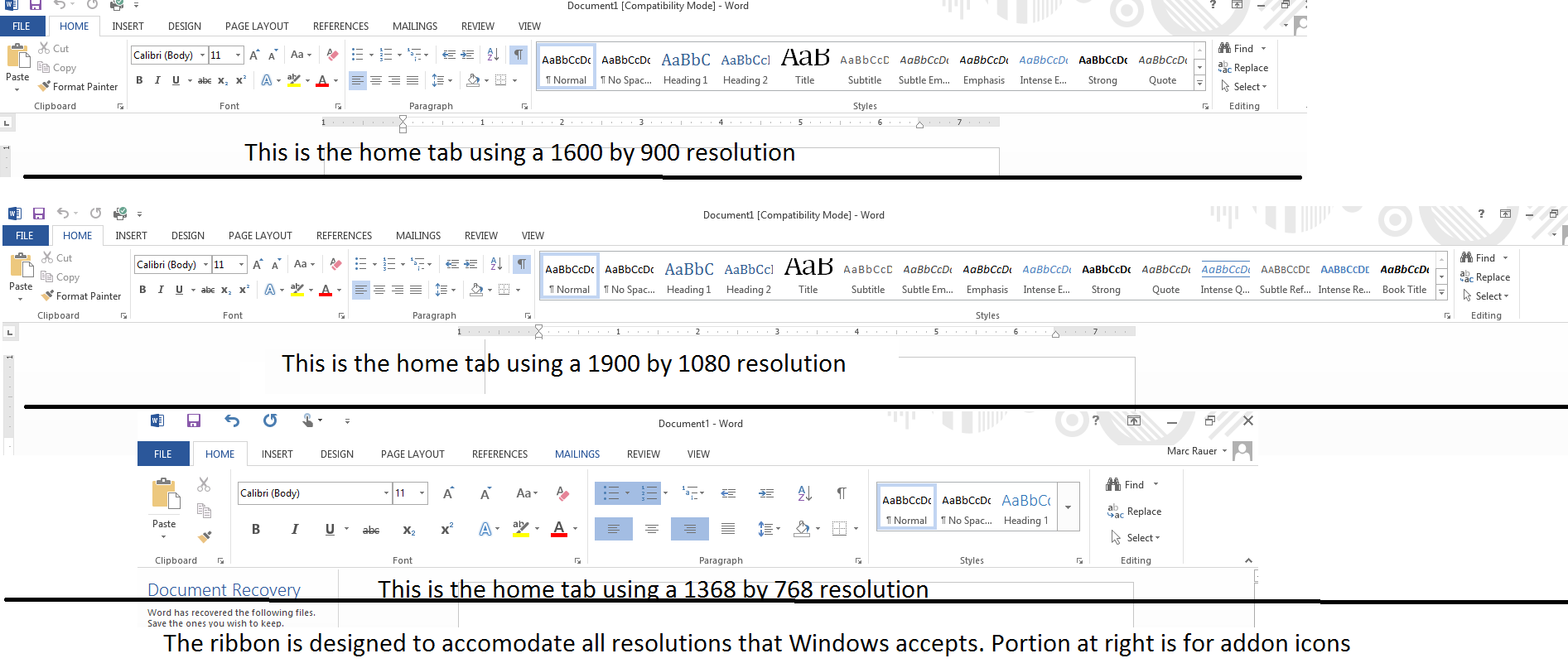Screen dimensions: 1568x663
Task: Toggle Underline in the bottom 1368x768 ribbon
Action: (x=330, y=529)
